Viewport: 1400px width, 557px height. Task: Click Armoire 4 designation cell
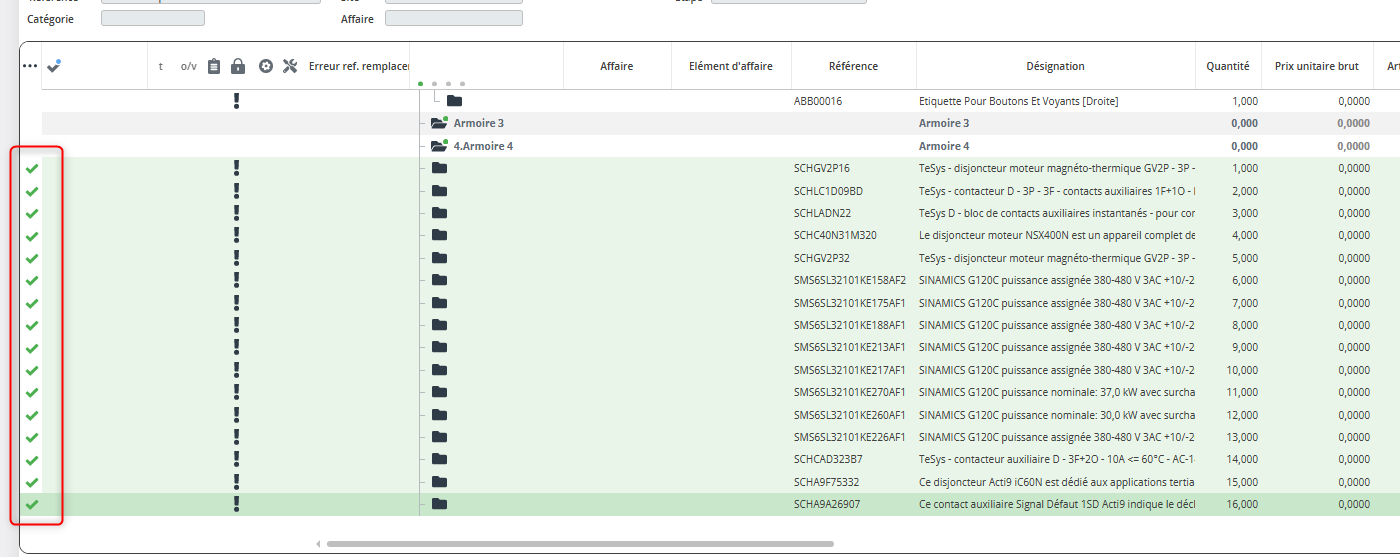coord(944,146)
